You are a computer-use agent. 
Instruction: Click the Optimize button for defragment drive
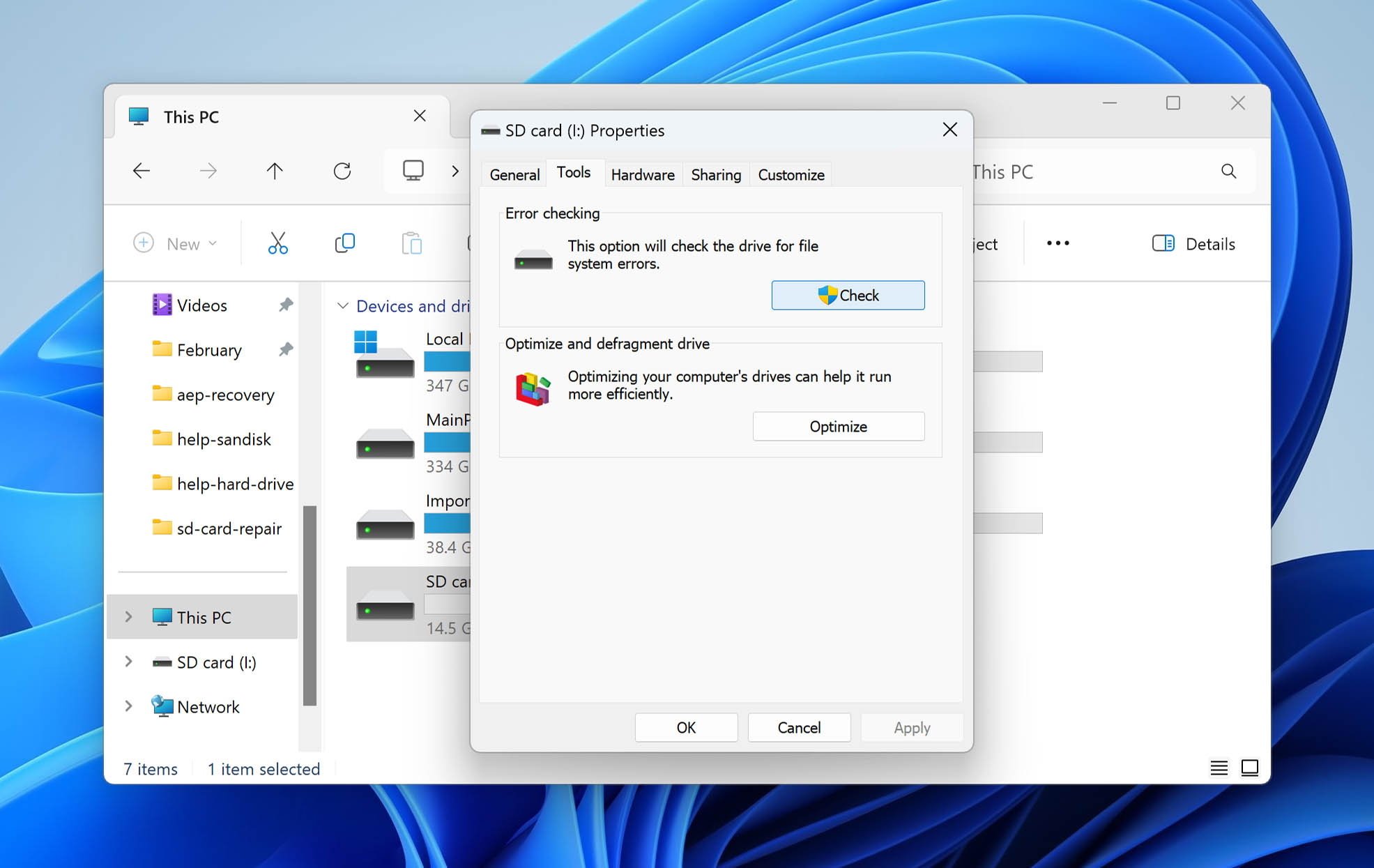click(x=839, y=426)
